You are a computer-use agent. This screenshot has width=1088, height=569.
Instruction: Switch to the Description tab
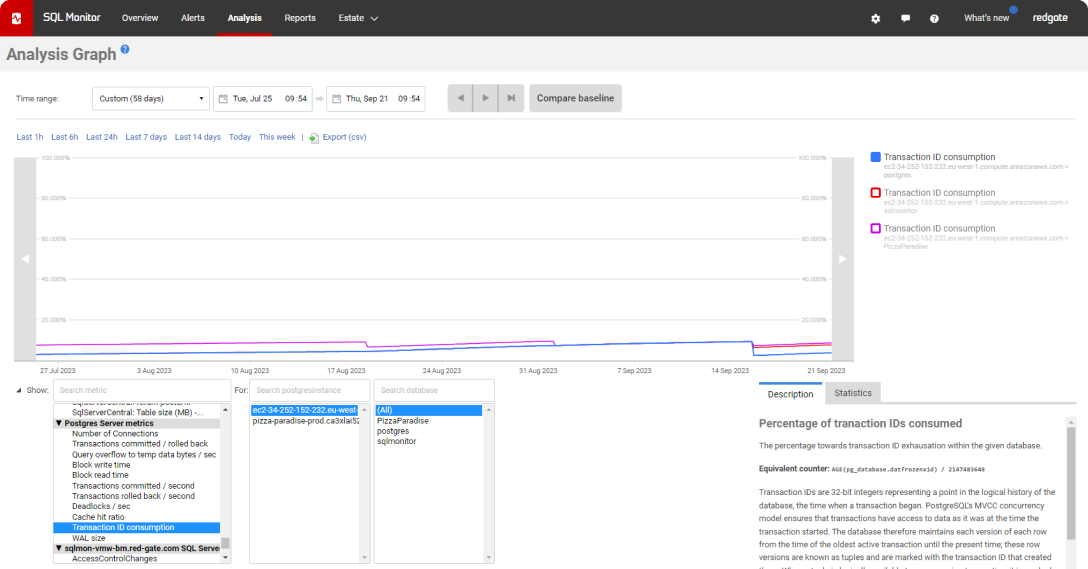(x=790, y=393)
